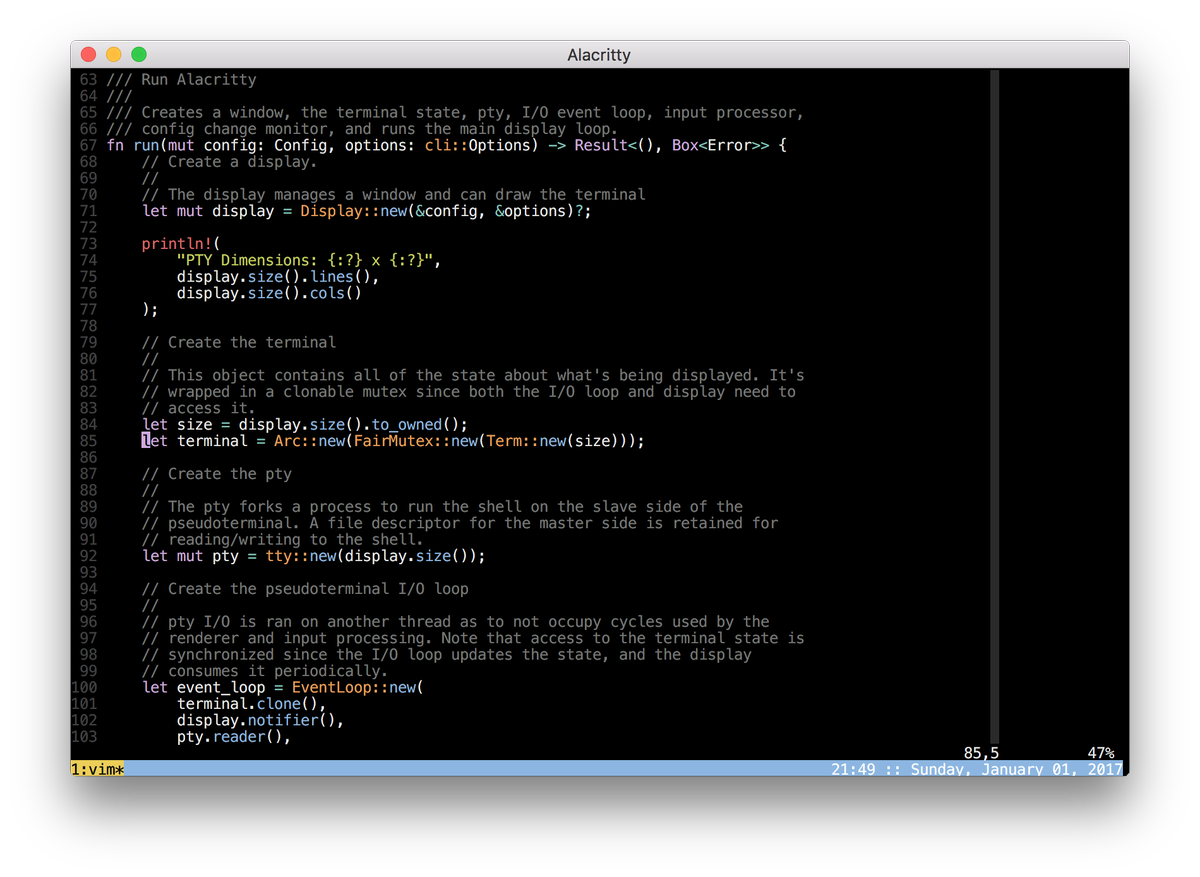Click '// Create the pseudoterminal I/O loop' comment
Image resolution: width=1200 pixels, height=877 pixels.
304,589
